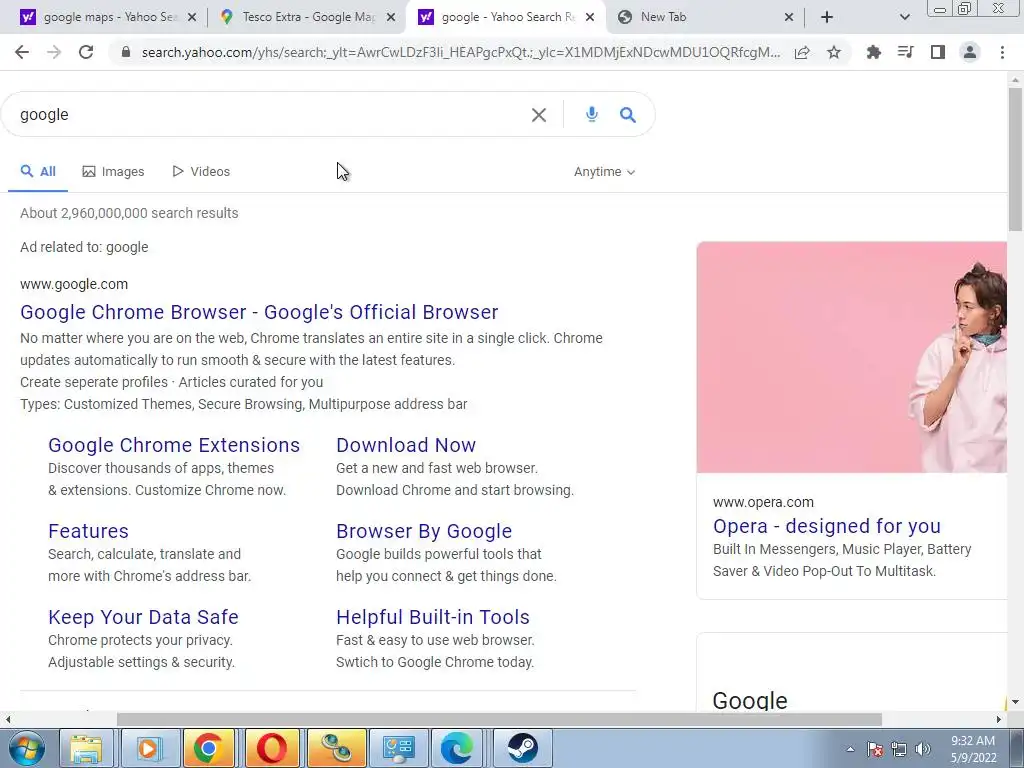Close the Tesco Extra tab

click(391, 18)
